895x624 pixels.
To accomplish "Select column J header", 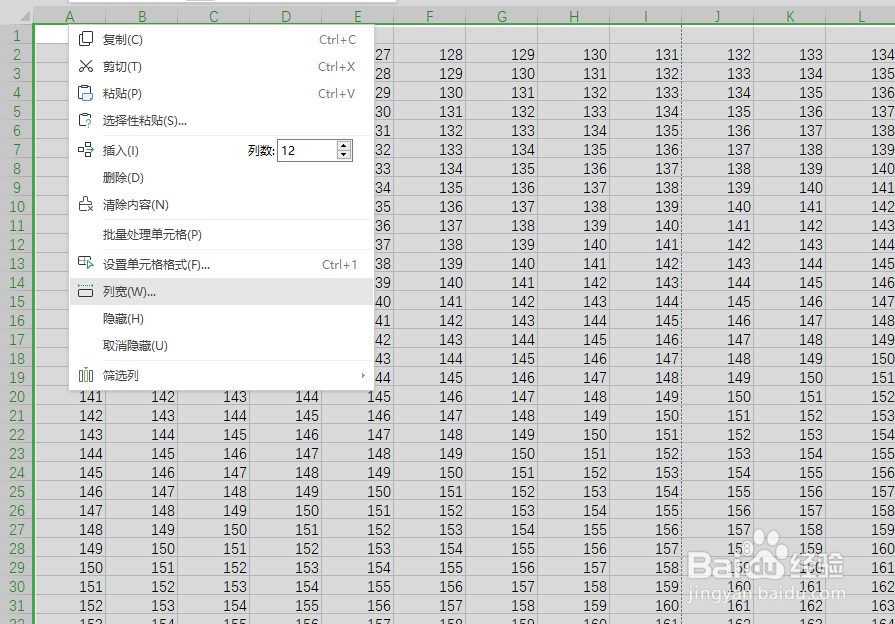I will pyautogui.click(x=717, y=17).
